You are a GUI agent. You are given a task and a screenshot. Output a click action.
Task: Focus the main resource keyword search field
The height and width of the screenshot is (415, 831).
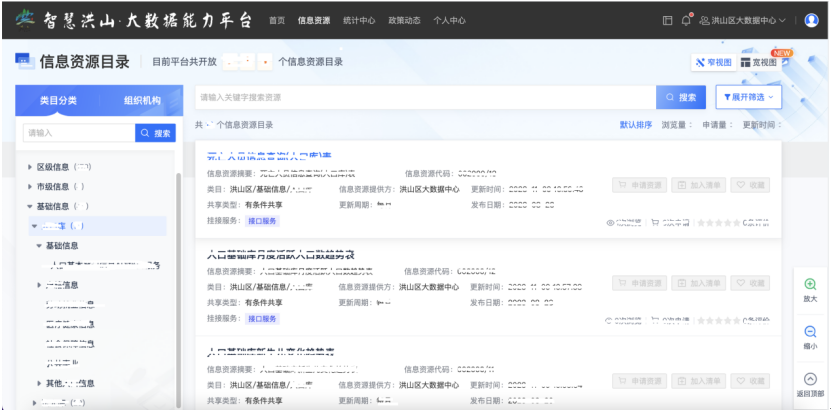point(426,98)
